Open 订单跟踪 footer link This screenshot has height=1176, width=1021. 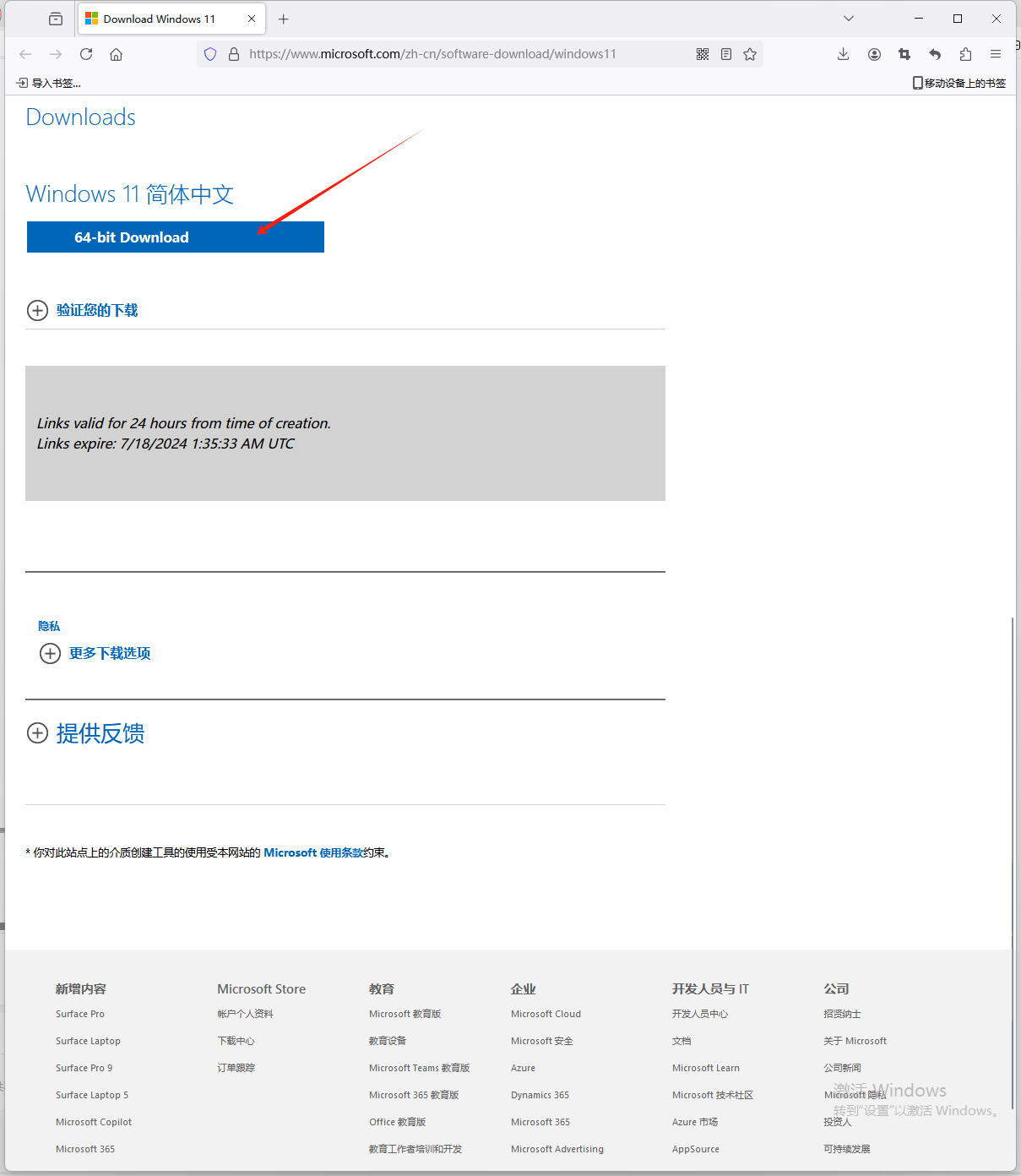point(236,1068)
